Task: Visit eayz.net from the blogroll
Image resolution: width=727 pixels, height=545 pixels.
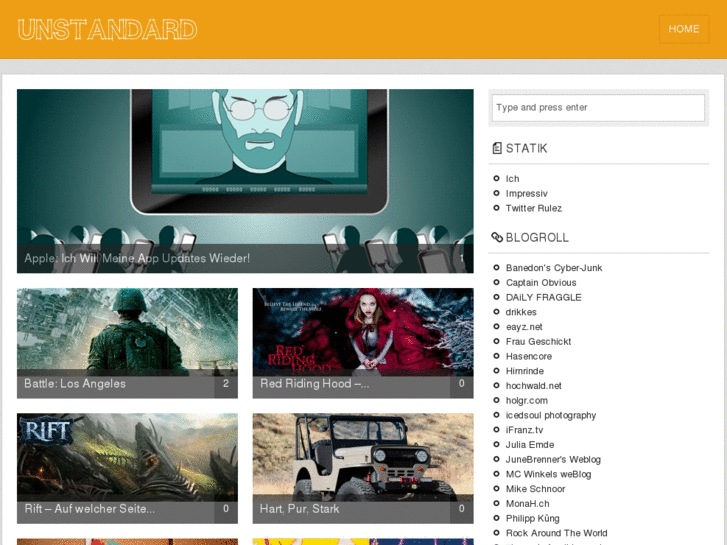Action: coord(524,327)
